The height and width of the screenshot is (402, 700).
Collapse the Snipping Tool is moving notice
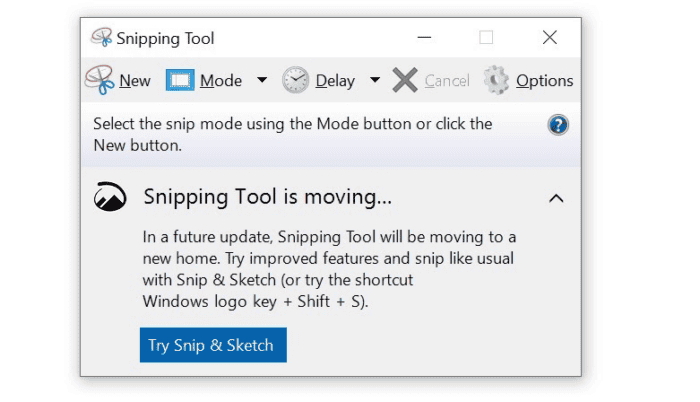(x=556, y=198)
